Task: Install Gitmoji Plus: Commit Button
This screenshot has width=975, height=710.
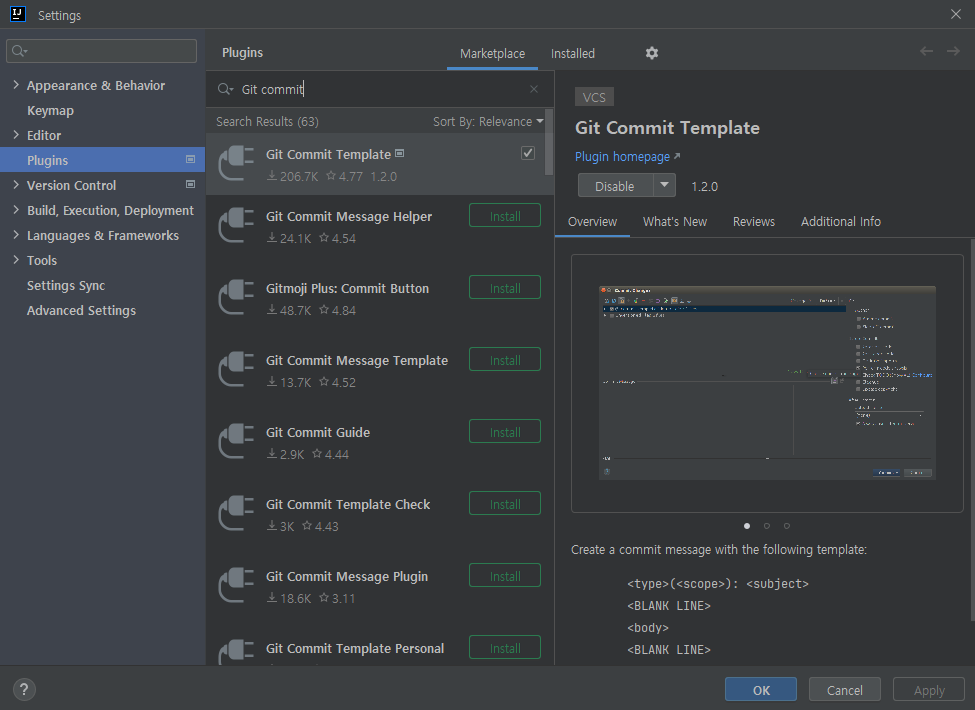Action: [505, 288]
